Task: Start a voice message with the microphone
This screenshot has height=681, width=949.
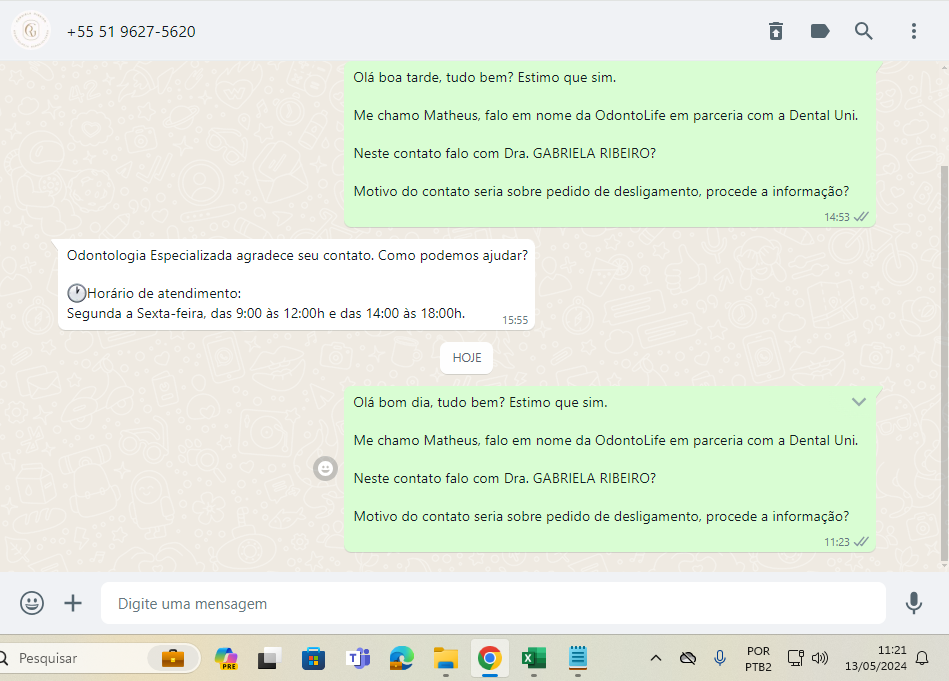Action: 913,603
